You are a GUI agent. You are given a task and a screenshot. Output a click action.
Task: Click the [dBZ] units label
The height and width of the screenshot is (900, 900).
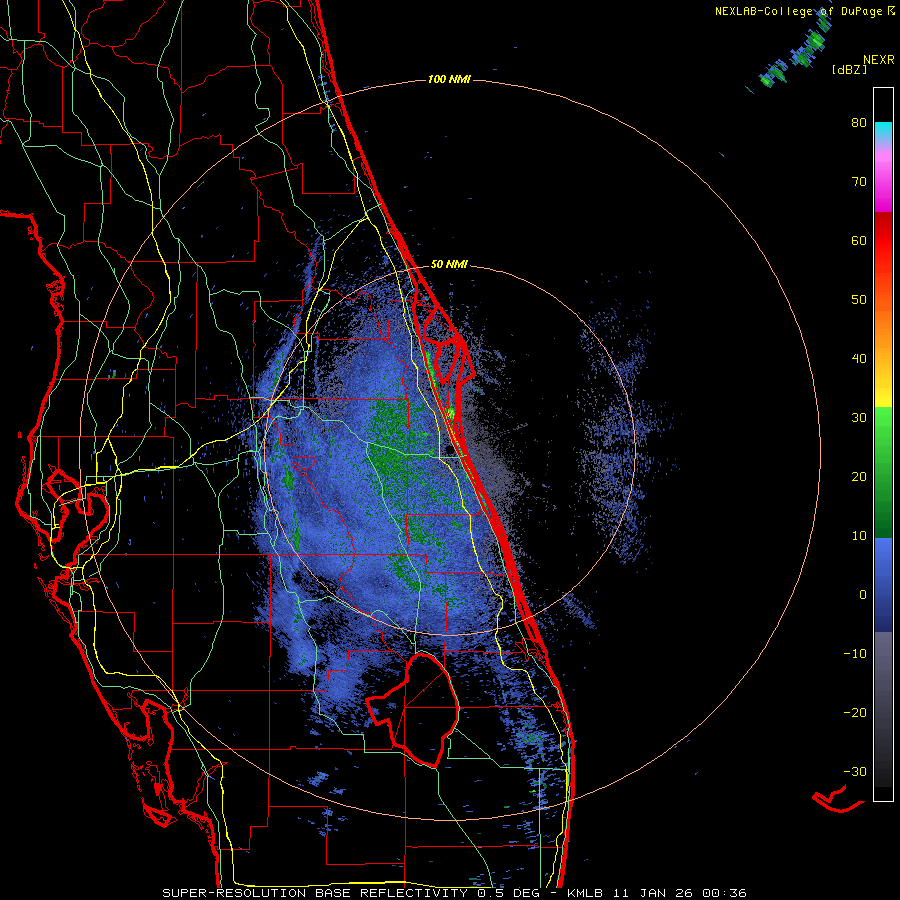tap(849, 70)
